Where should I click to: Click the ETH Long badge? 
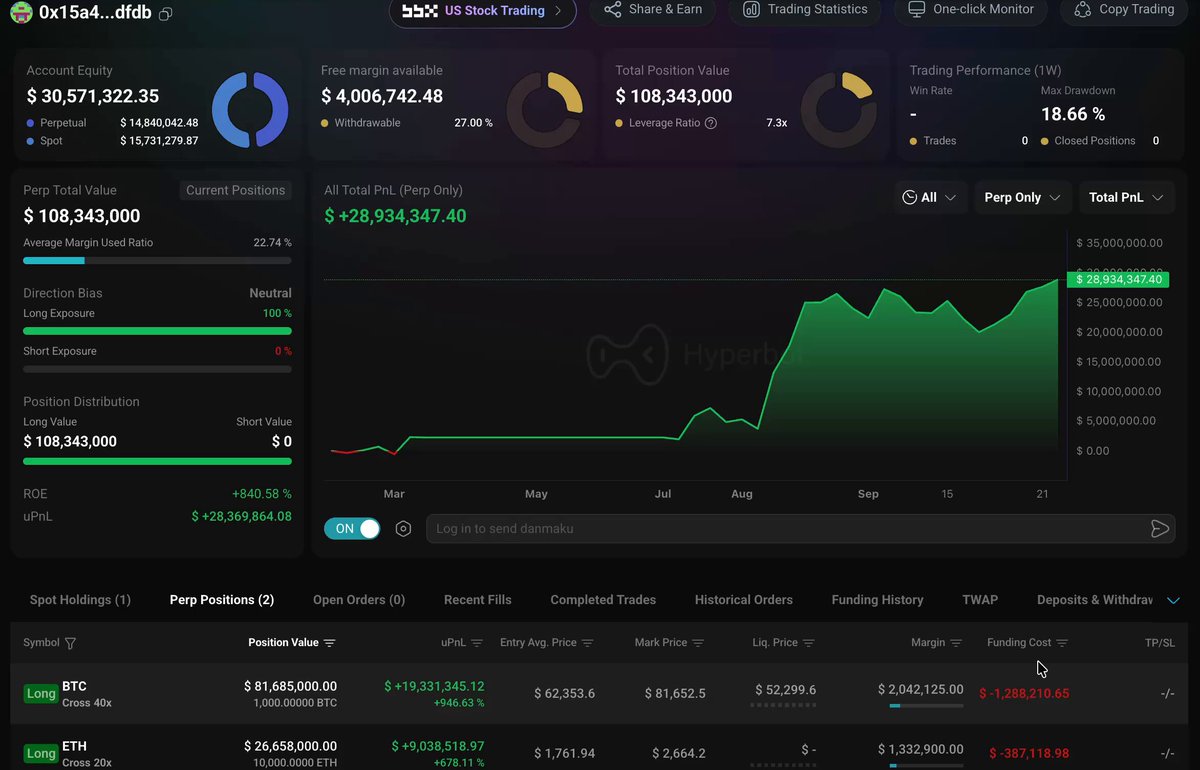[41, 753]
